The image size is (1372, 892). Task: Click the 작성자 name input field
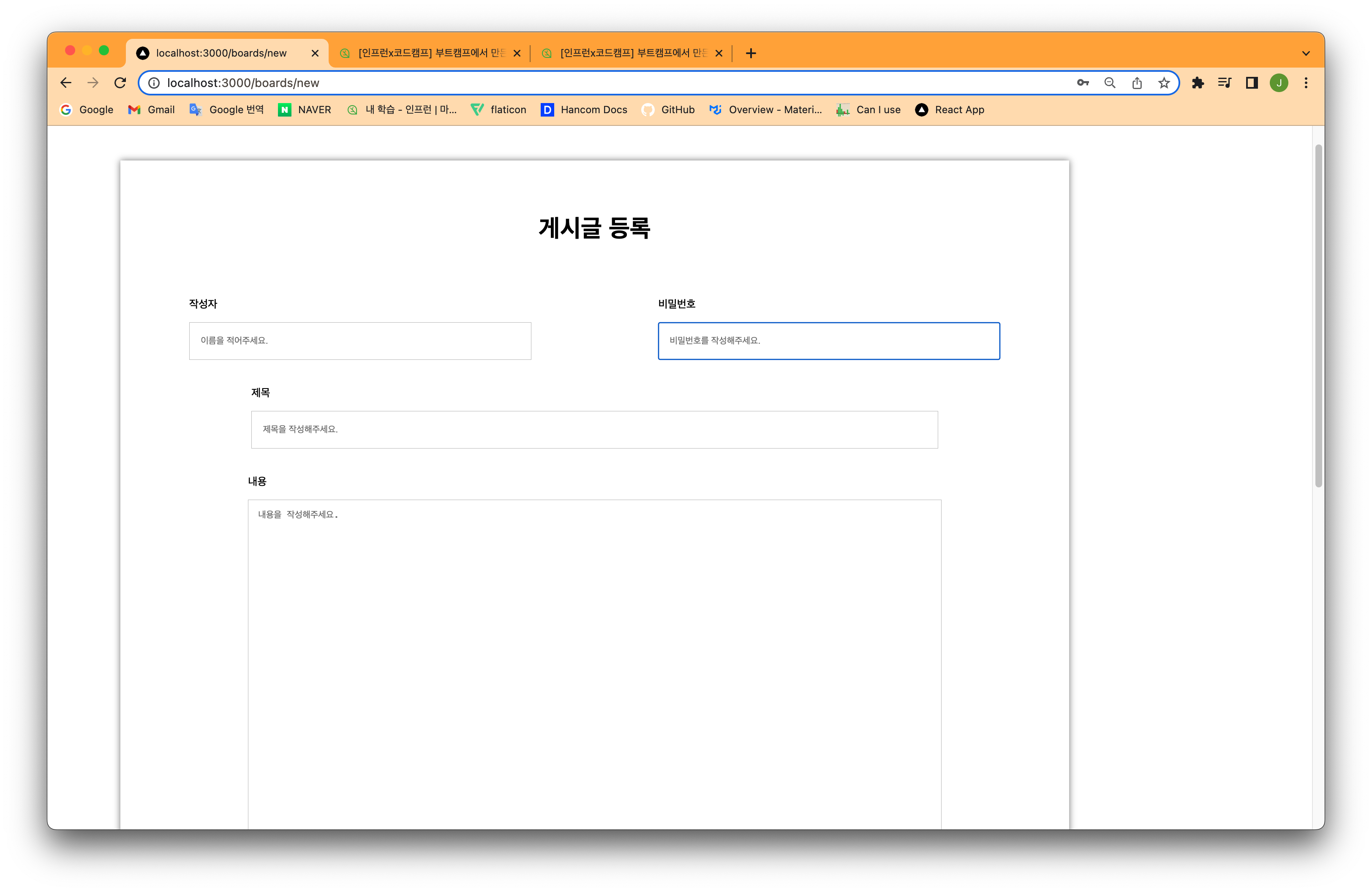[x=360, y=341]
